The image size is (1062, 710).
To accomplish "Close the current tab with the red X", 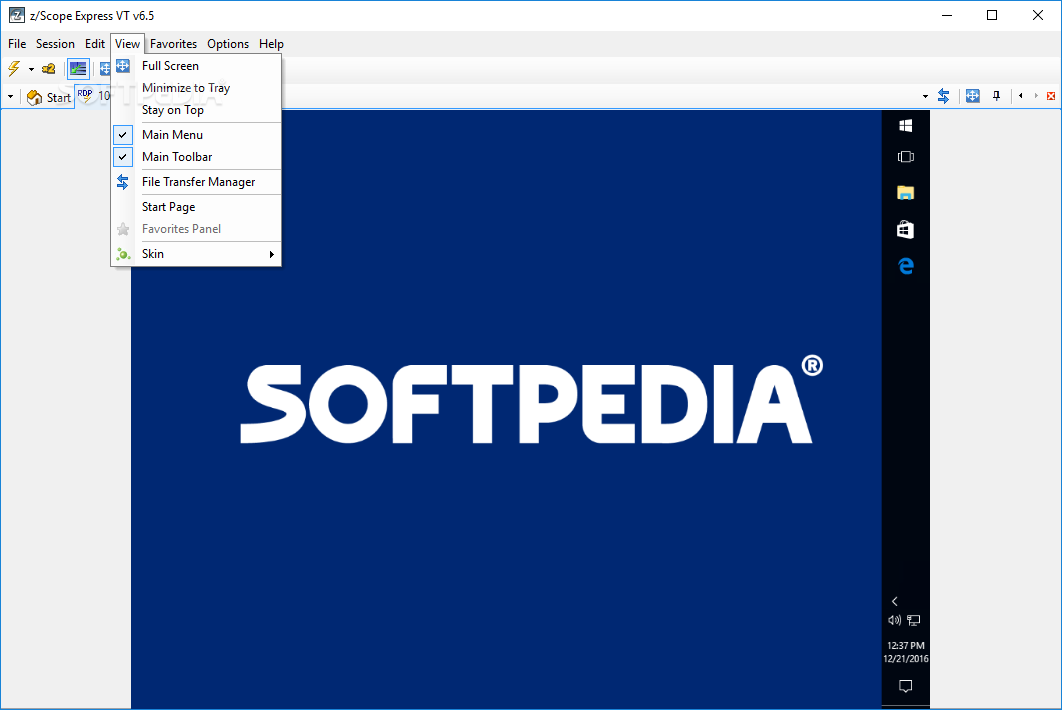I will pos(1051,96).
